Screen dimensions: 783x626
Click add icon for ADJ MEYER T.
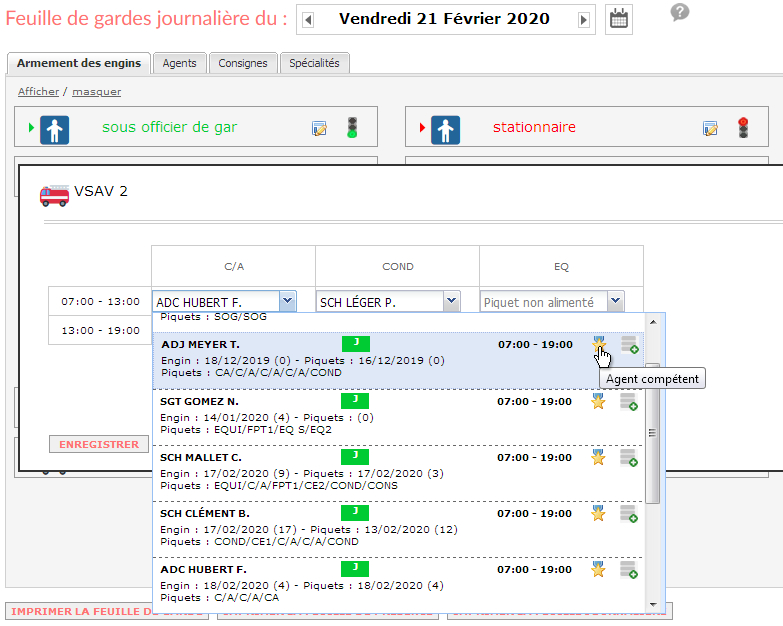click(x=630, y=345)
